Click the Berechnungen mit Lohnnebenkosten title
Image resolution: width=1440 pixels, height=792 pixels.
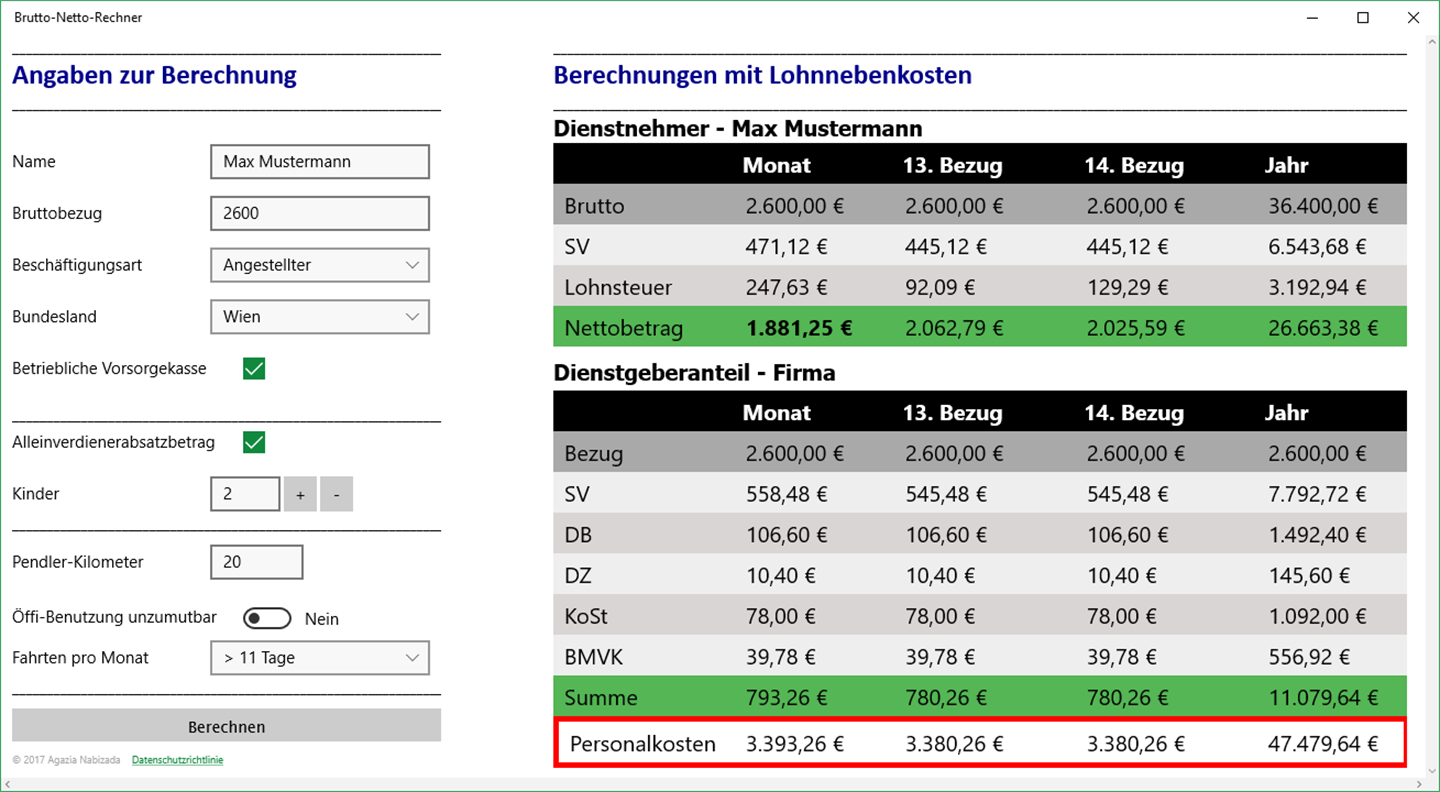point(763,75)
